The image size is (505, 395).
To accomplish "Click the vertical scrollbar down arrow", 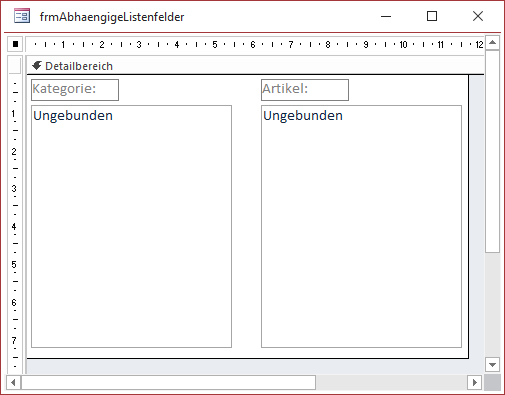I will pos(492,364).
